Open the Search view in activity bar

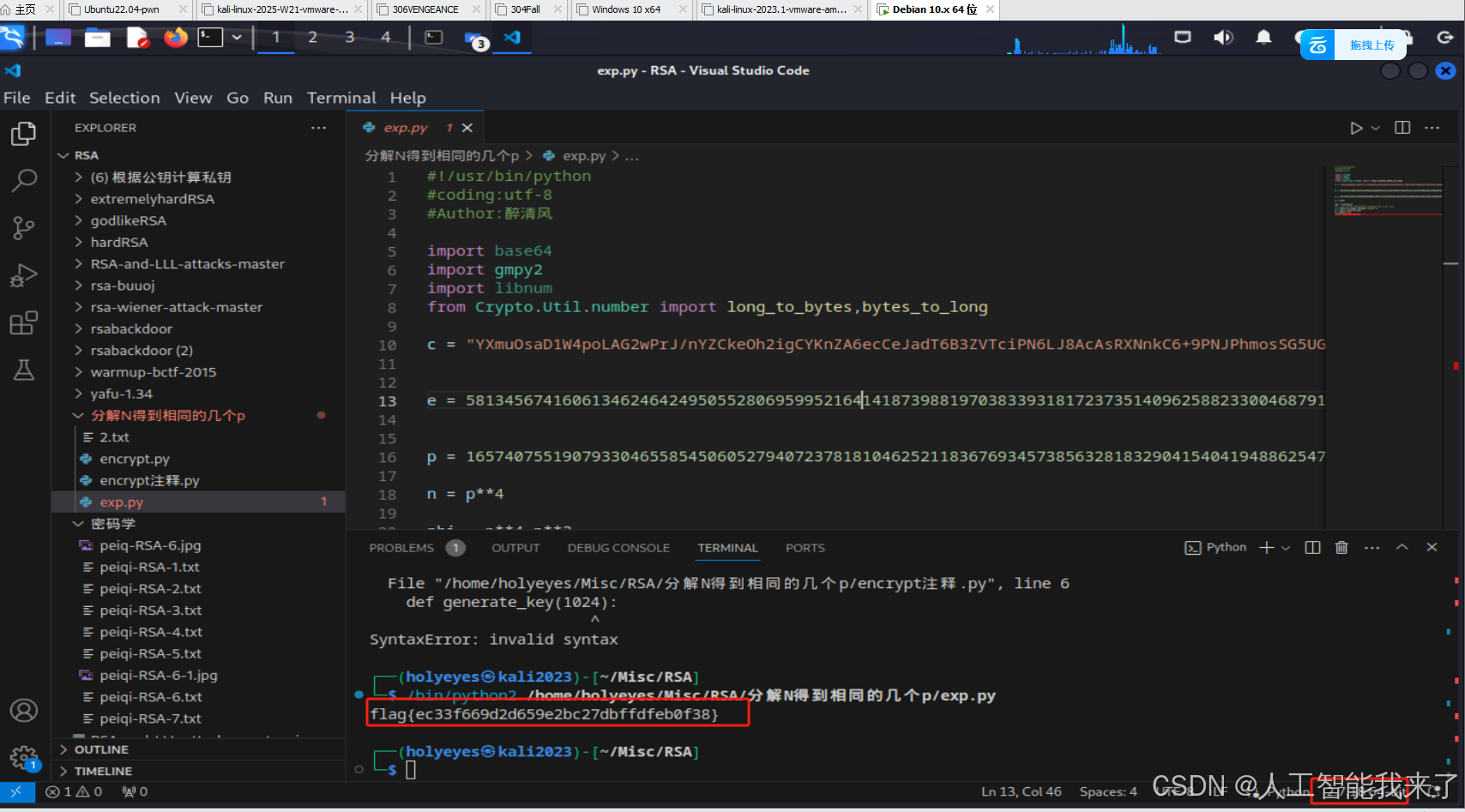click(24, 180)
